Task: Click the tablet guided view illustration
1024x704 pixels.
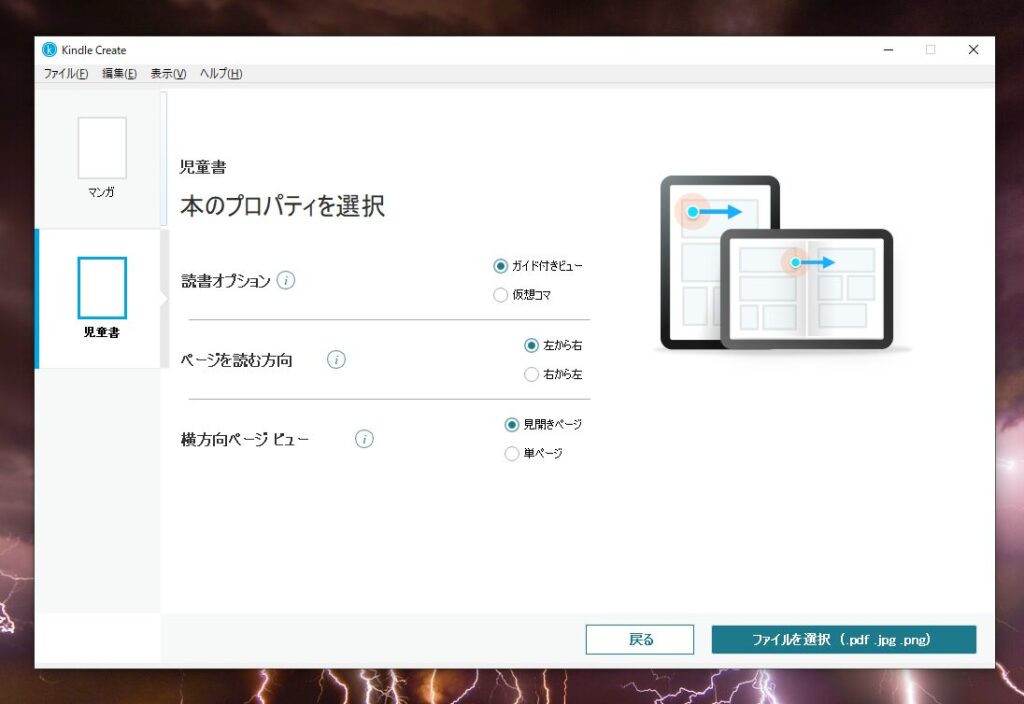Action: coord(777,263)
